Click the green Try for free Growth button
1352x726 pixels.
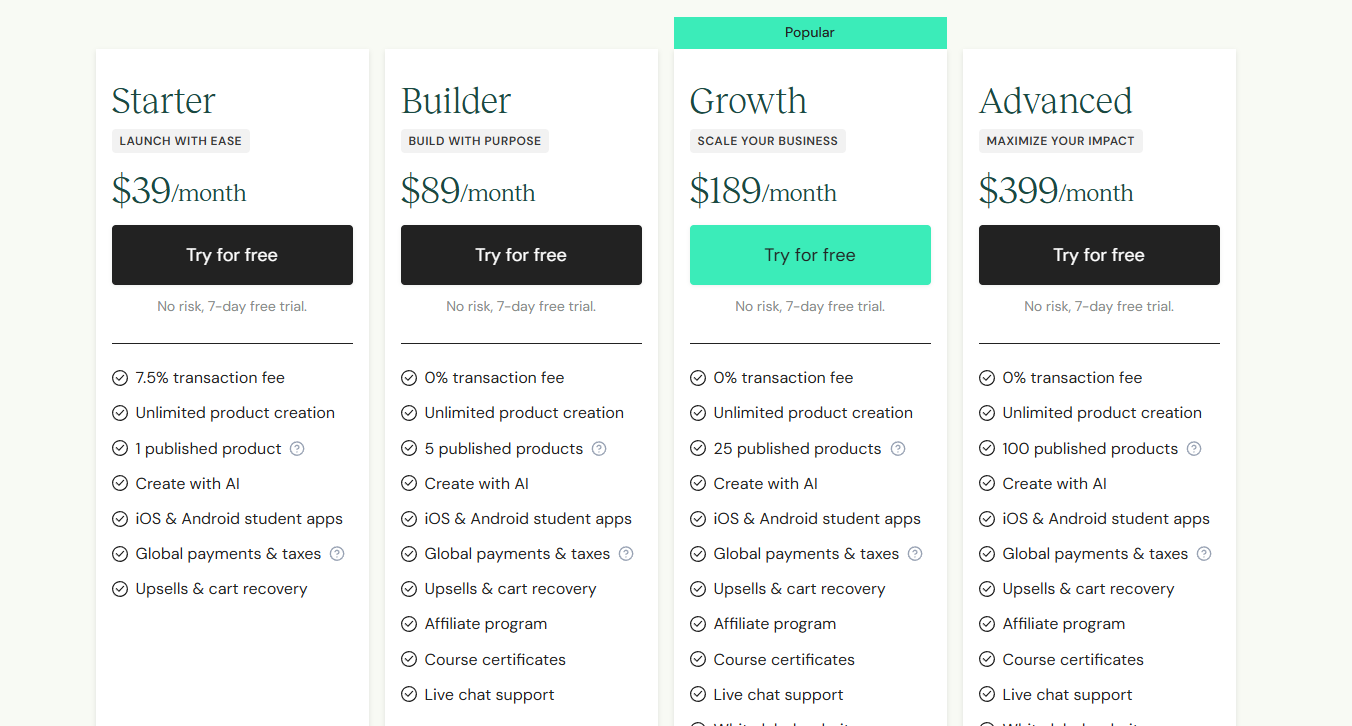tap(810, 255)
